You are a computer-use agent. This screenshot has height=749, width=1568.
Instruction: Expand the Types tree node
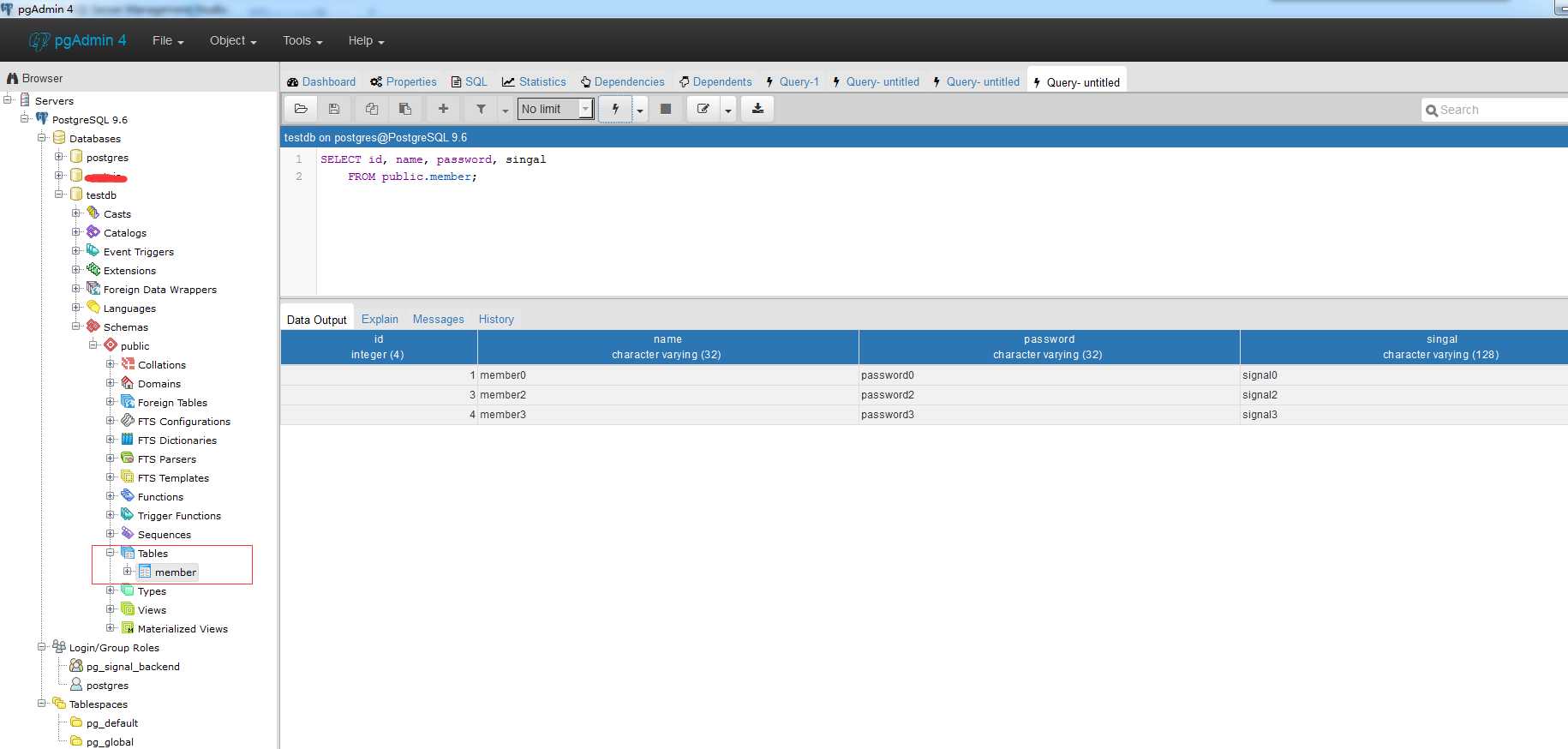111,590
